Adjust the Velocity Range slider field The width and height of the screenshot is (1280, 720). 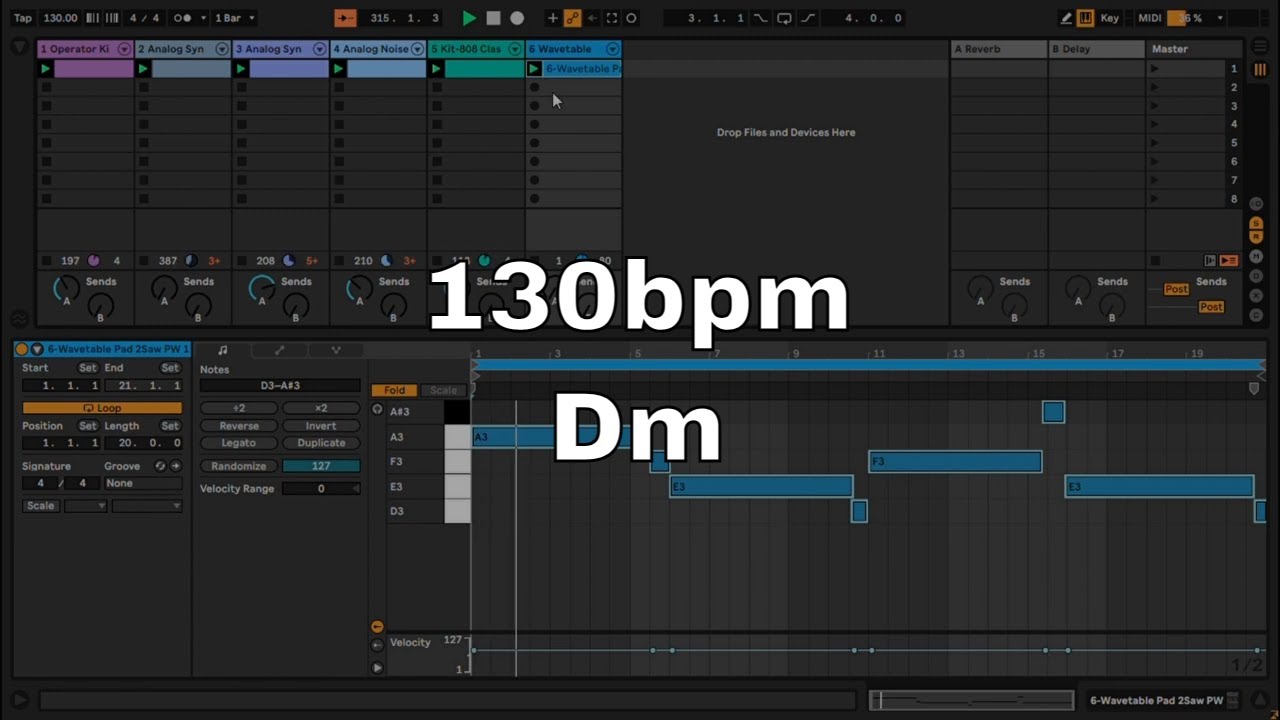tap(321, 489)
